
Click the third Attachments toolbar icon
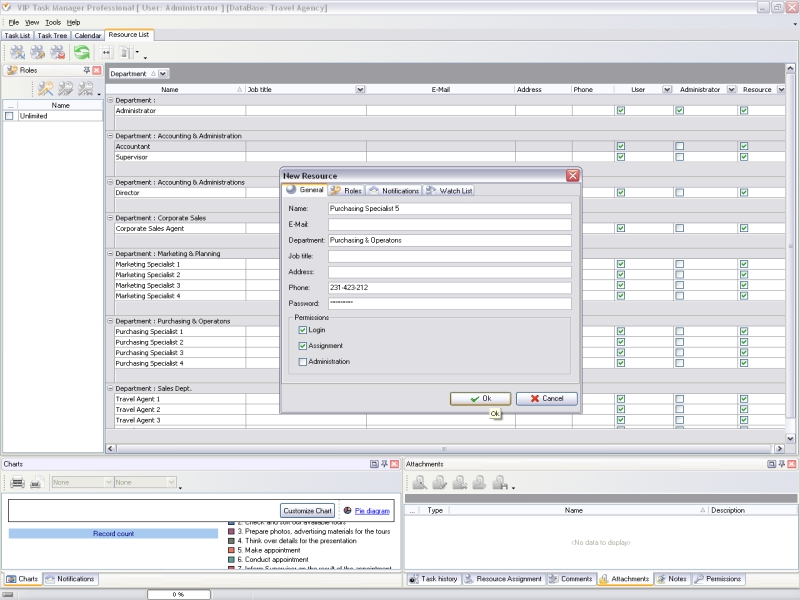pos(459,482)
